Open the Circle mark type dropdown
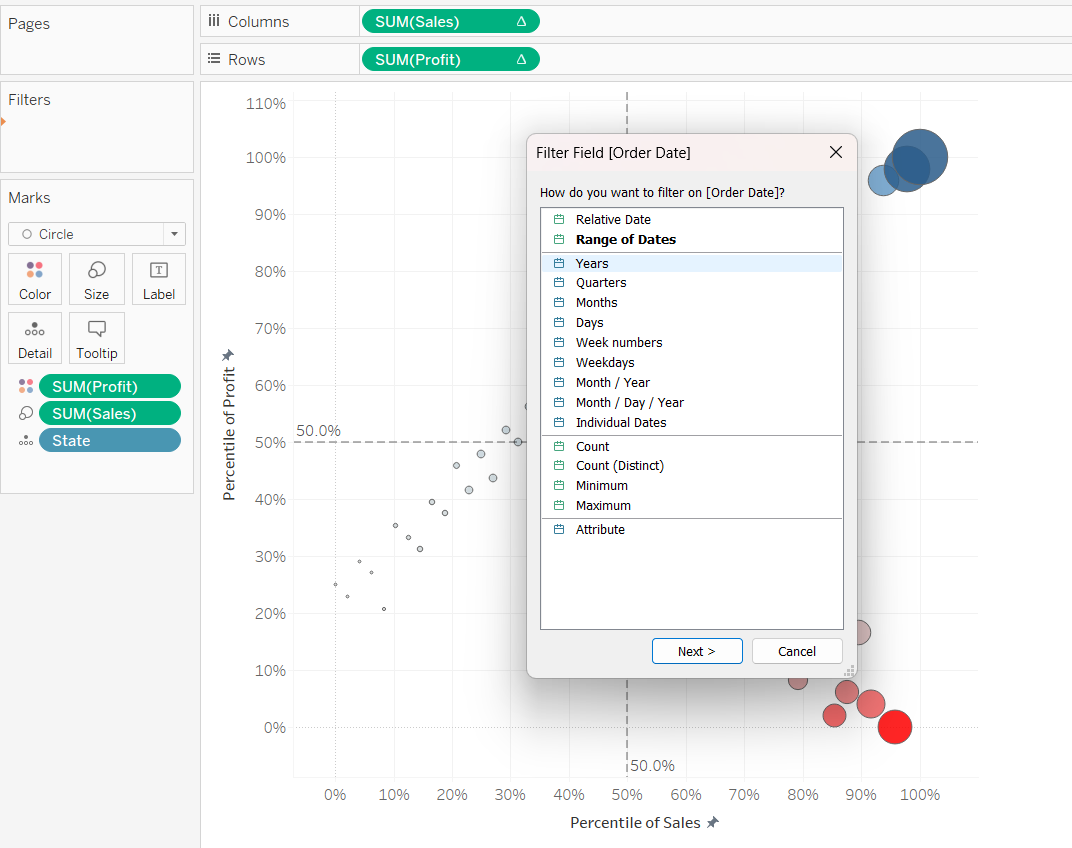Image resolution: width=1072 pixels, height=848 pixels. point(175,234)
